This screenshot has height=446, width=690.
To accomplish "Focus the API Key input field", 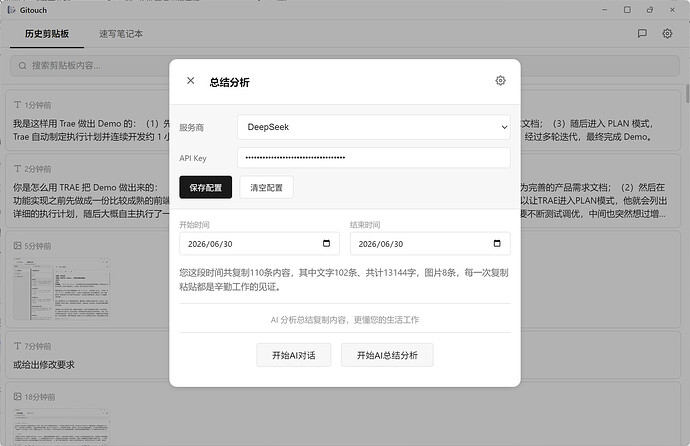I will (x=374, y=157).
